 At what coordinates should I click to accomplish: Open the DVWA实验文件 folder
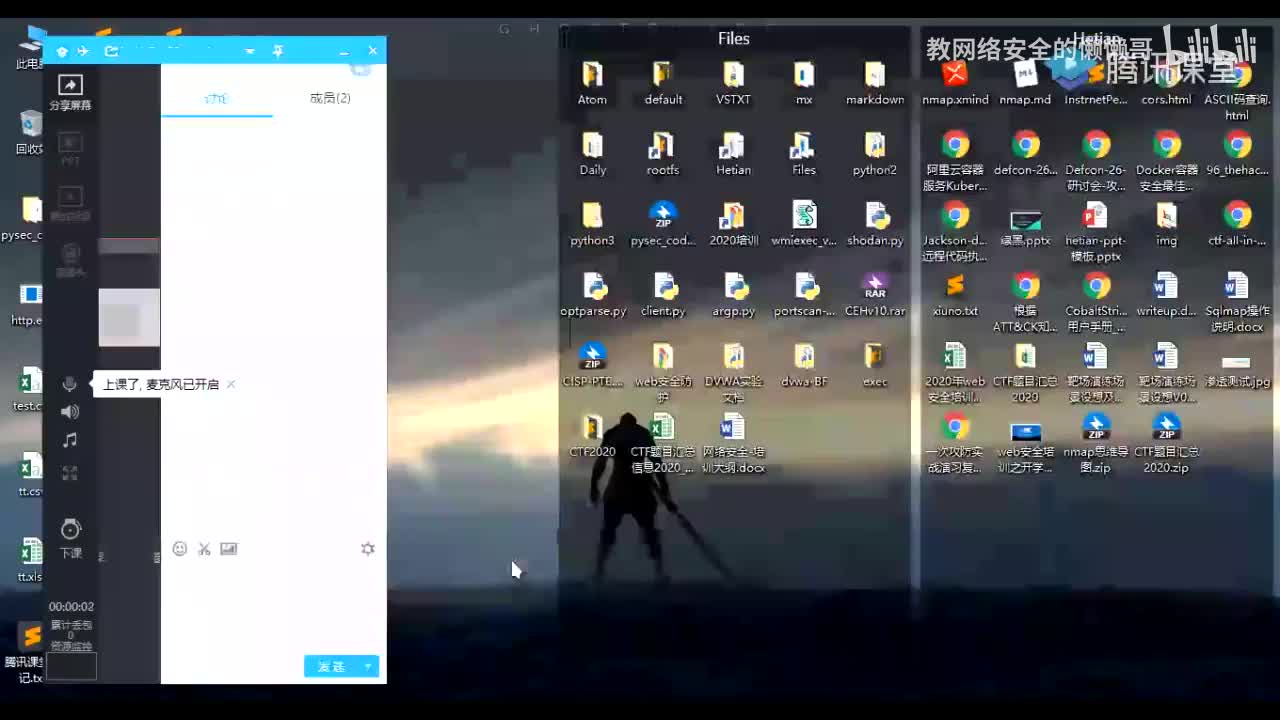click(x=733, y=373)
